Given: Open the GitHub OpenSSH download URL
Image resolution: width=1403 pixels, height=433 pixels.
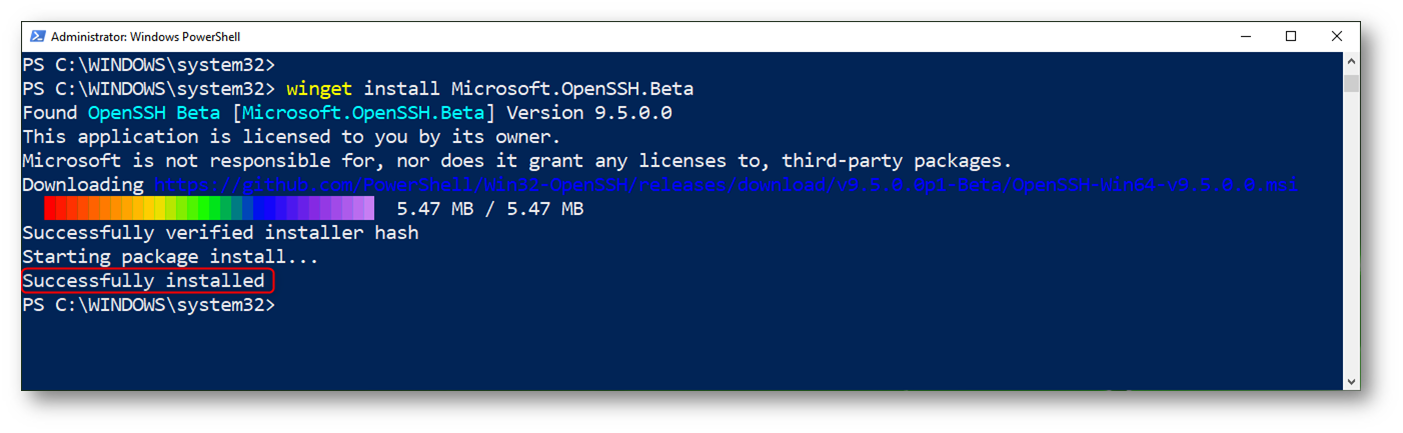Looking at the screenshot, I should [726, 185].
